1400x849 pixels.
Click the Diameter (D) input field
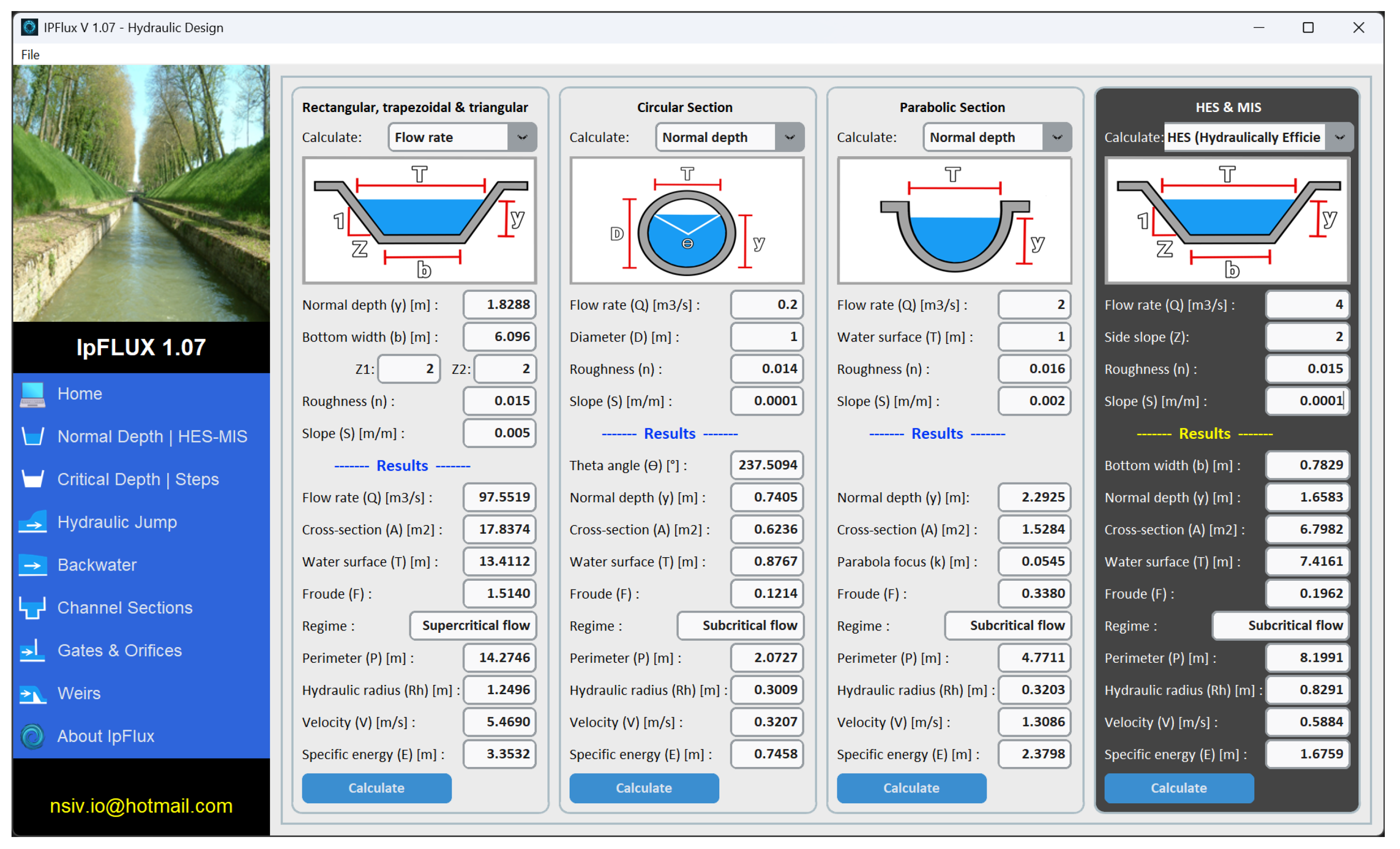pyautogui.click(x=766, y=337)
